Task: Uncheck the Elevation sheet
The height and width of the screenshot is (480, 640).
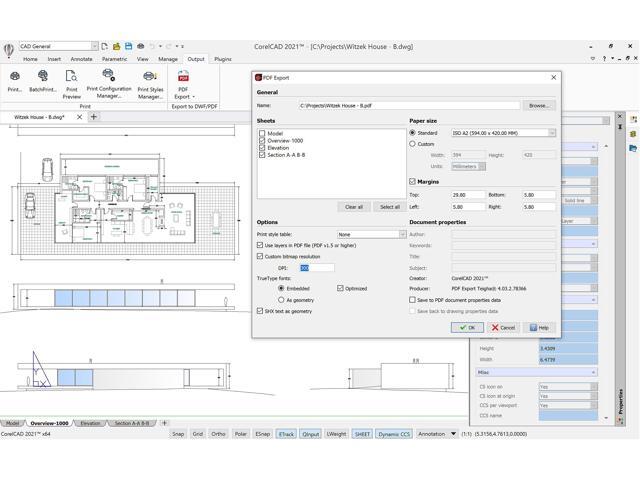Action: click(262, 148)
